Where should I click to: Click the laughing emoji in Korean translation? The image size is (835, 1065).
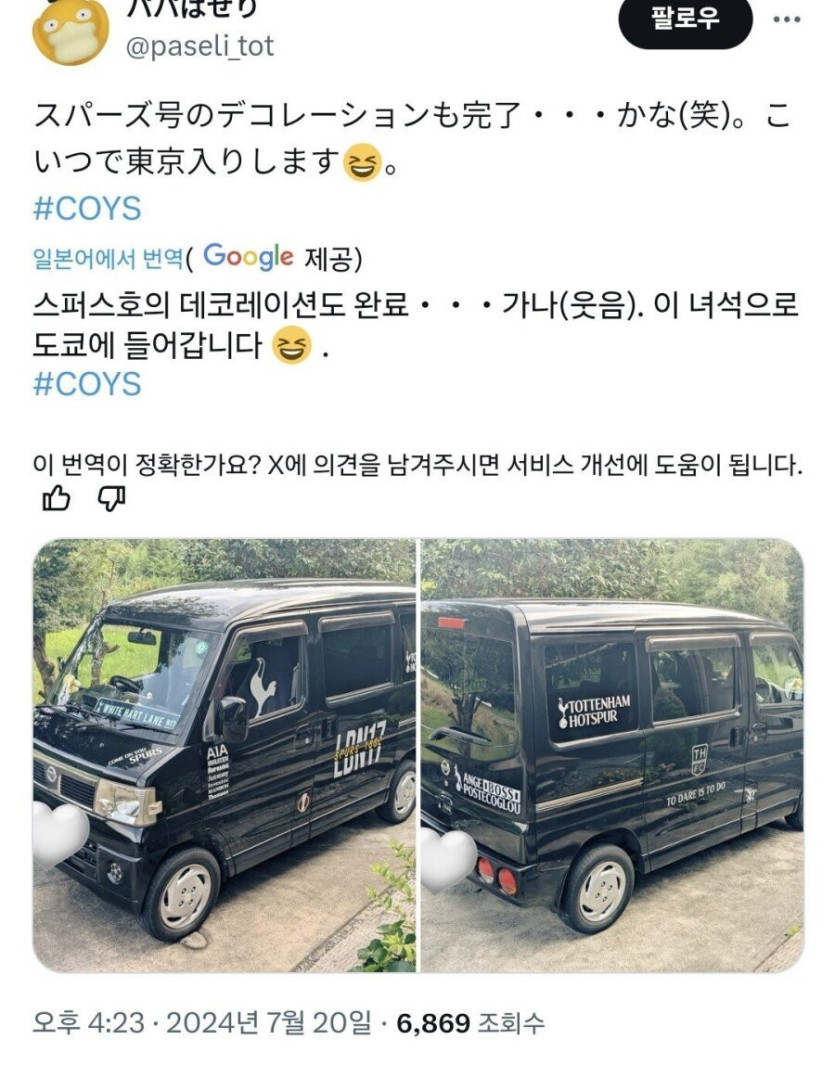292,345
